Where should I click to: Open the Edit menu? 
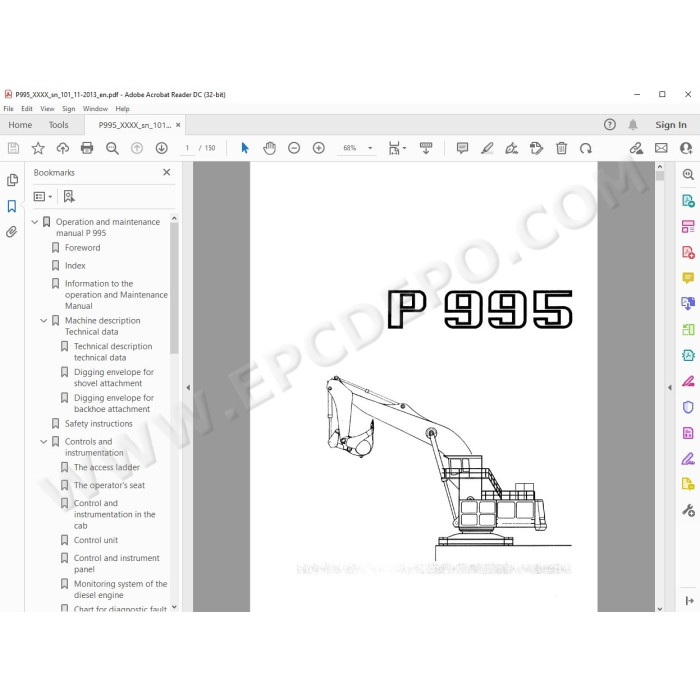pos(27,108)
